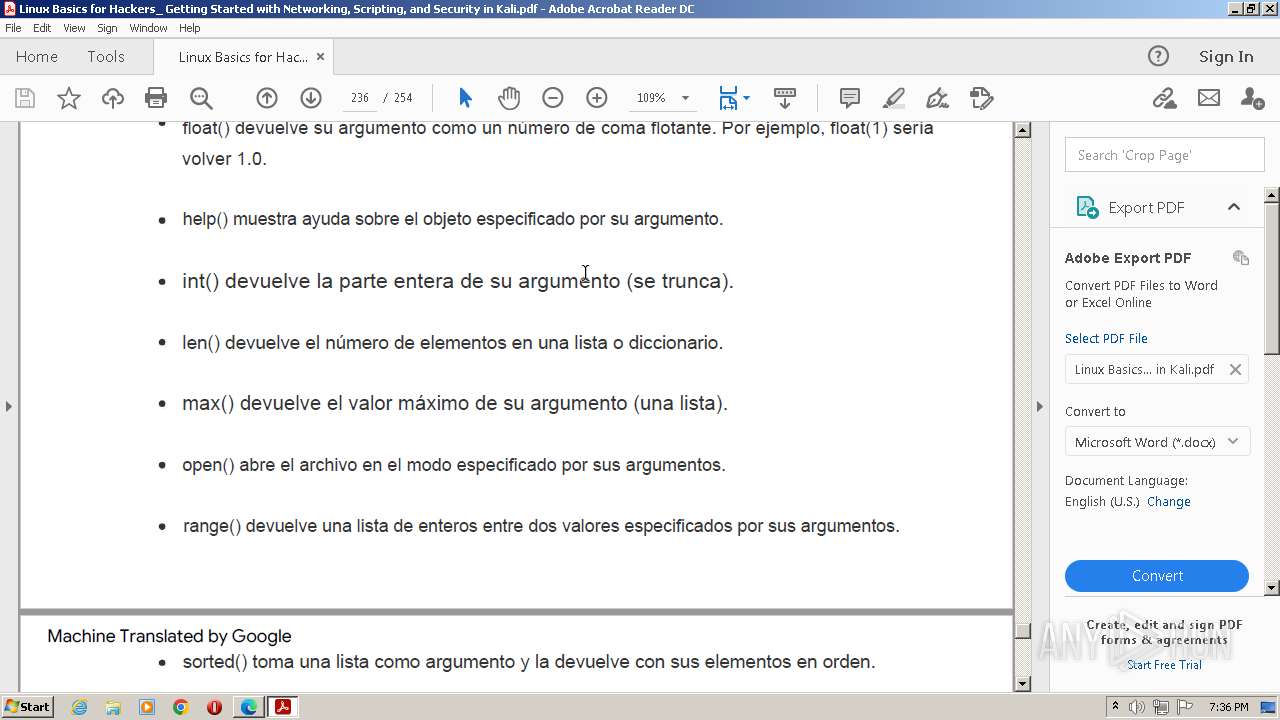Open the Windows Start menu
This screenshot has height=720, width=1280.
pyautogui.click(x=28, y=707)
